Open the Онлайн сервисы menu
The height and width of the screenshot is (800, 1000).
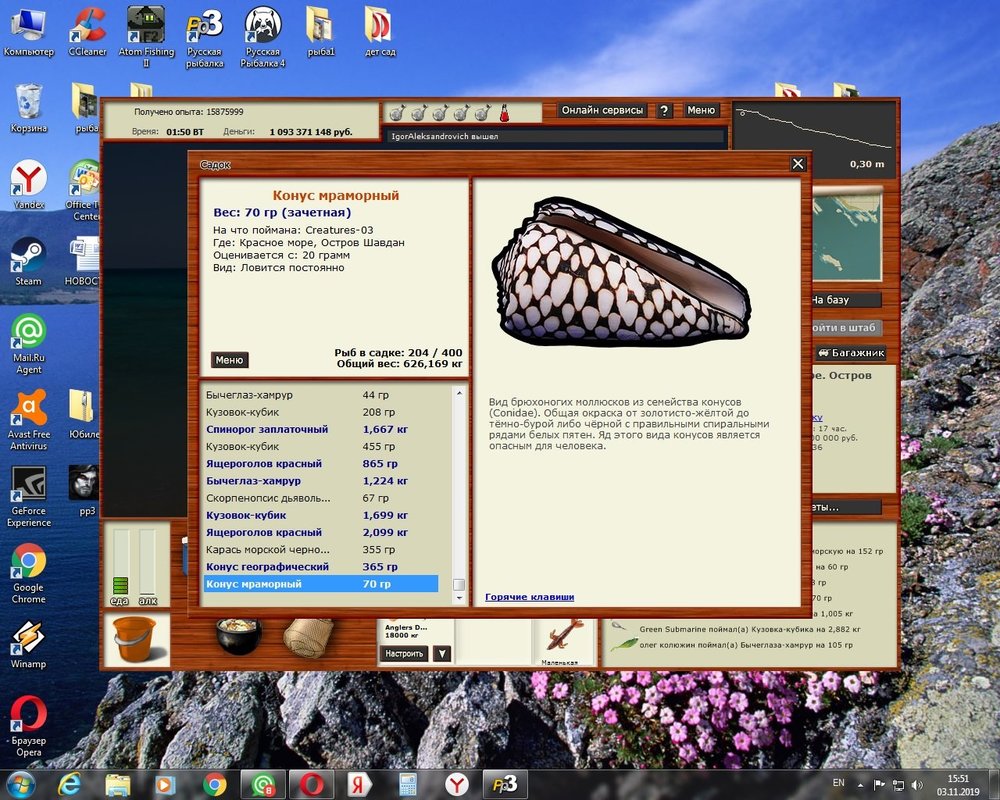point(602,111)
